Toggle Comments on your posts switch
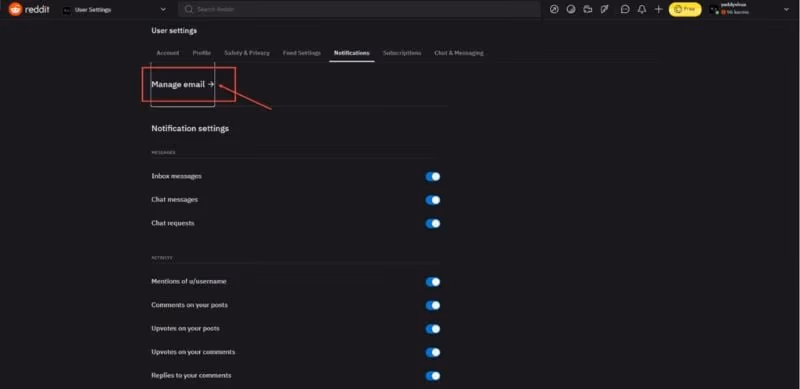This screenshot has width=800, height=389. click(x=433, y=305)
